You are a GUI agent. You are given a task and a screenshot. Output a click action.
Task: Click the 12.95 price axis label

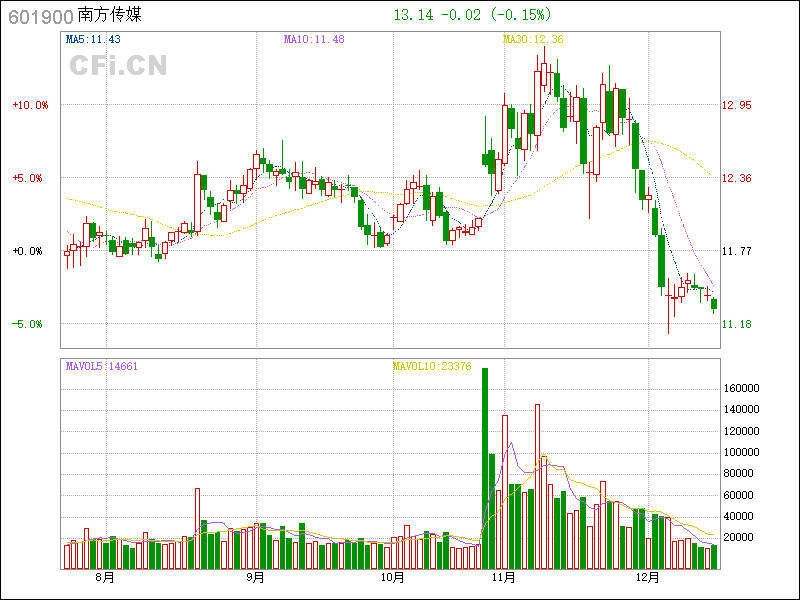pyautogui.click(x=737, y=105)
